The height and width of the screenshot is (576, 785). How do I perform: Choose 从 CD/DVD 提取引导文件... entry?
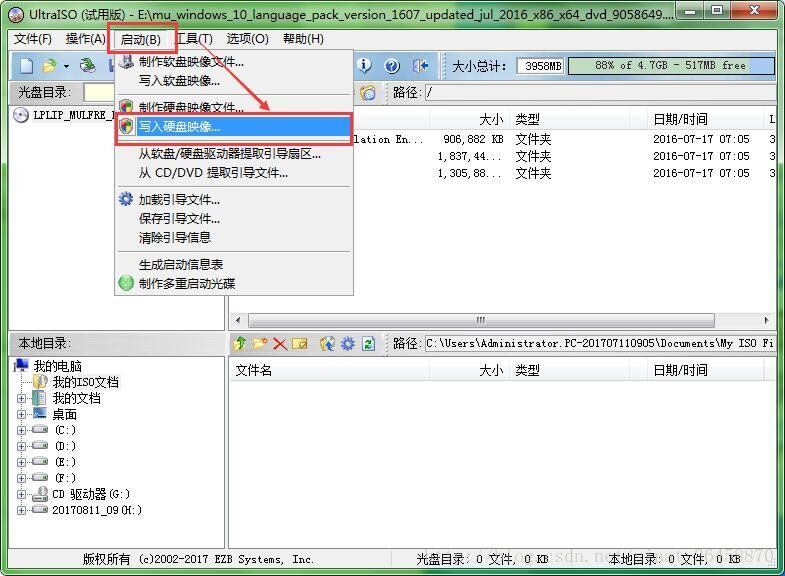point(234,173)
